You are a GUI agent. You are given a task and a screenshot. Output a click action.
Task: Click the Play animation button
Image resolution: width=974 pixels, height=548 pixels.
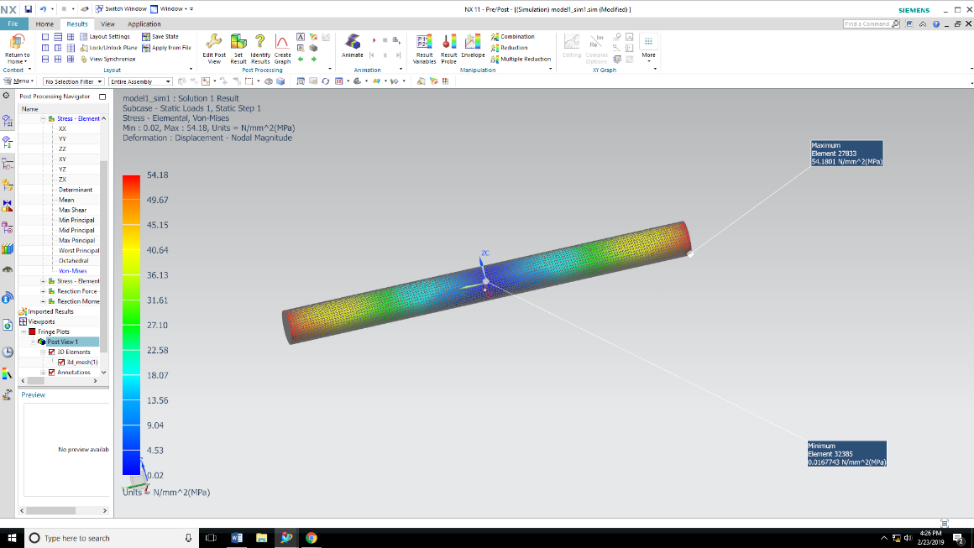(x=374, y=40)
